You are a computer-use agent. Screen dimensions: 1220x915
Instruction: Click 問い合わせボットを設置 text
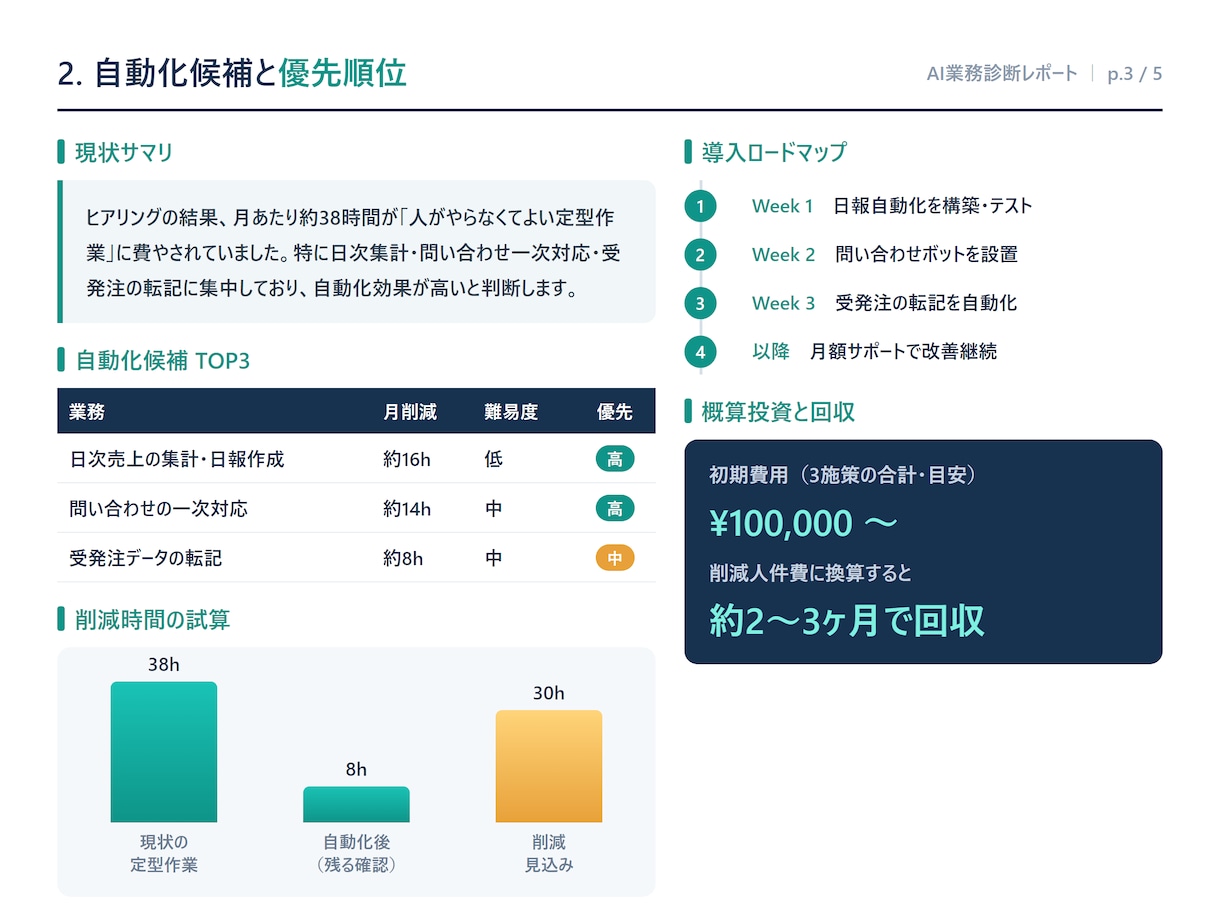(926, 255)
